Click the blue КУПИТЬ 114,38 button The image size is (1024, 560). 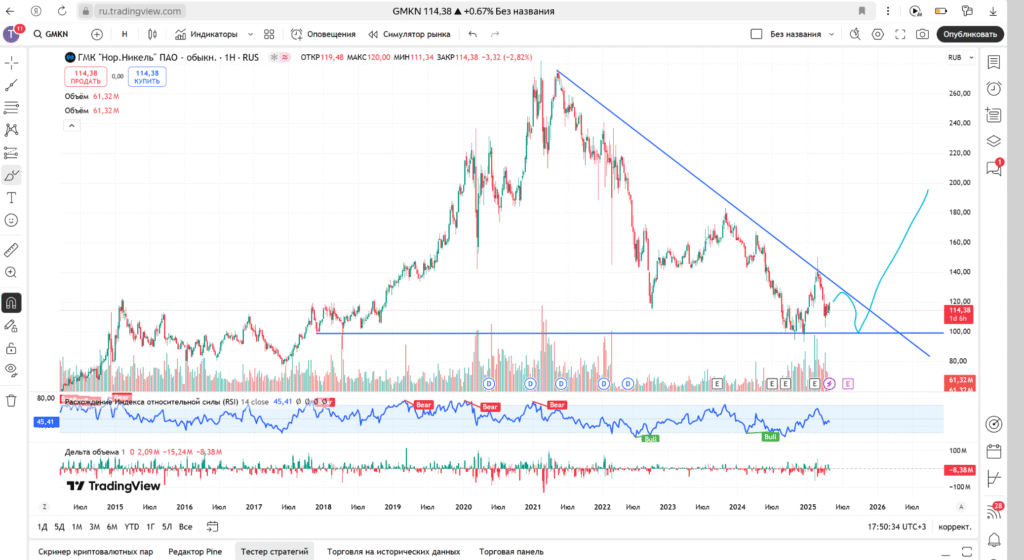pos(147,77)
